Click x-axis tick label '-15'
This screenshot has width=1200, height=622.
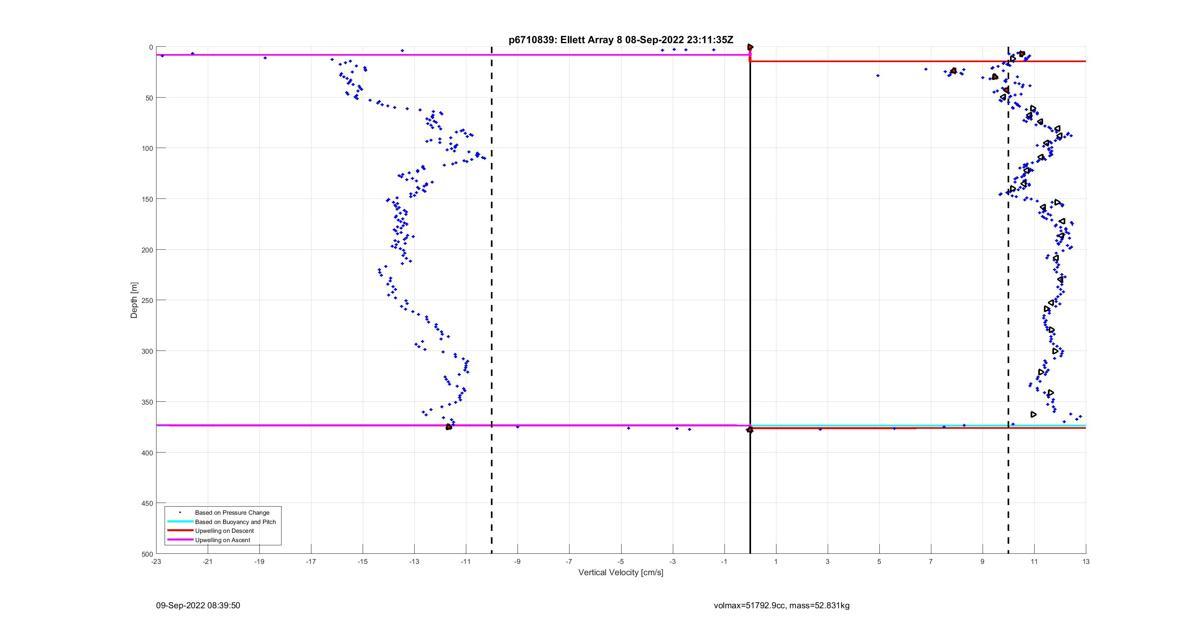tap(363, 562)
